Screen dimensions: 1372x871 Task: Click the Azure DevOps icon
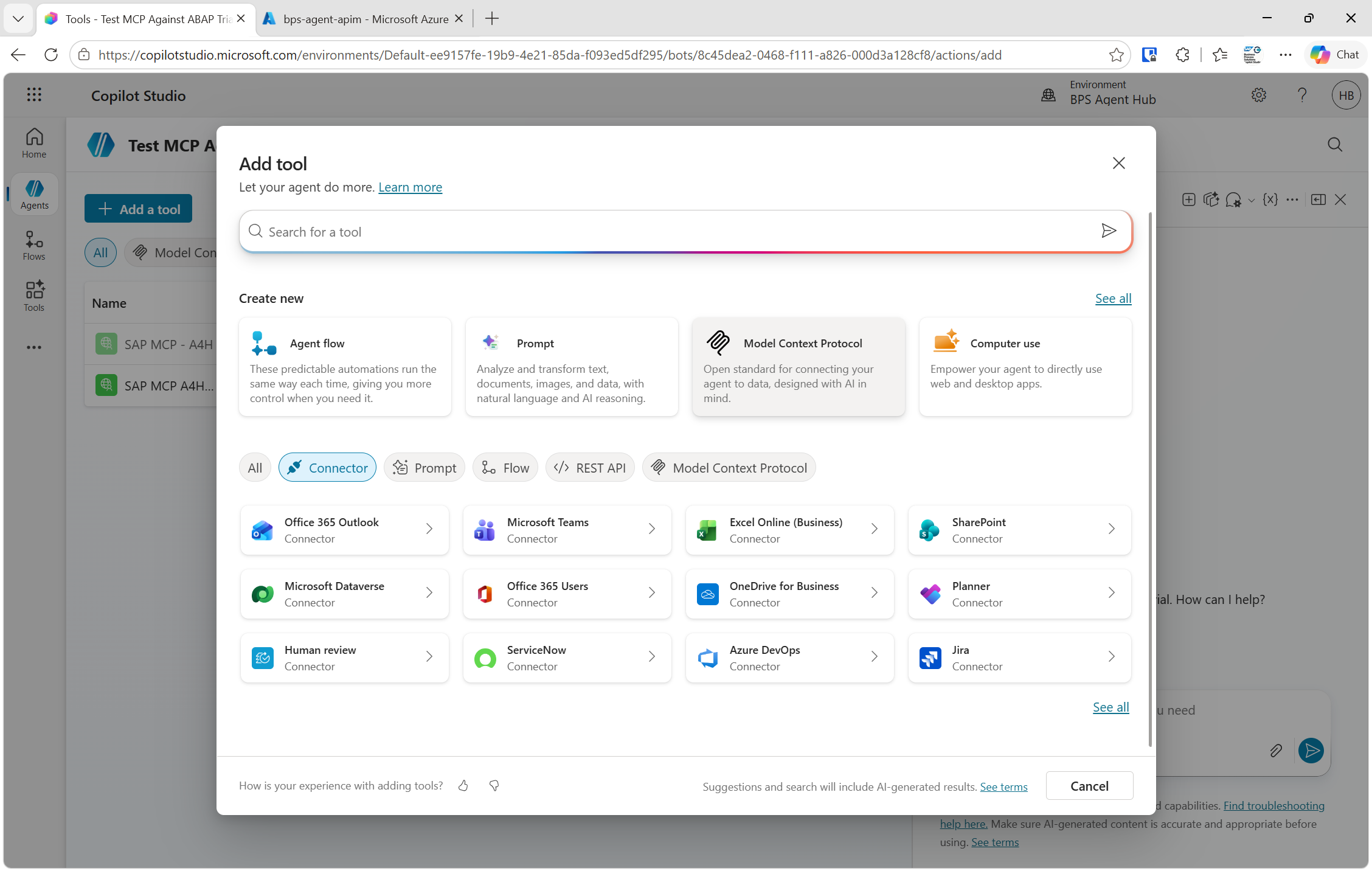tap(707, 658)
